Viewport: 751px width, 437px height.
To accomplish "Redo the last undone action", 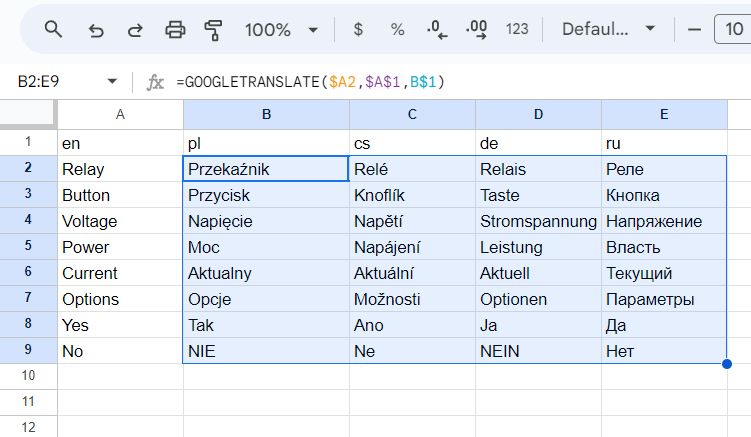I will click(x=134, y=30).
